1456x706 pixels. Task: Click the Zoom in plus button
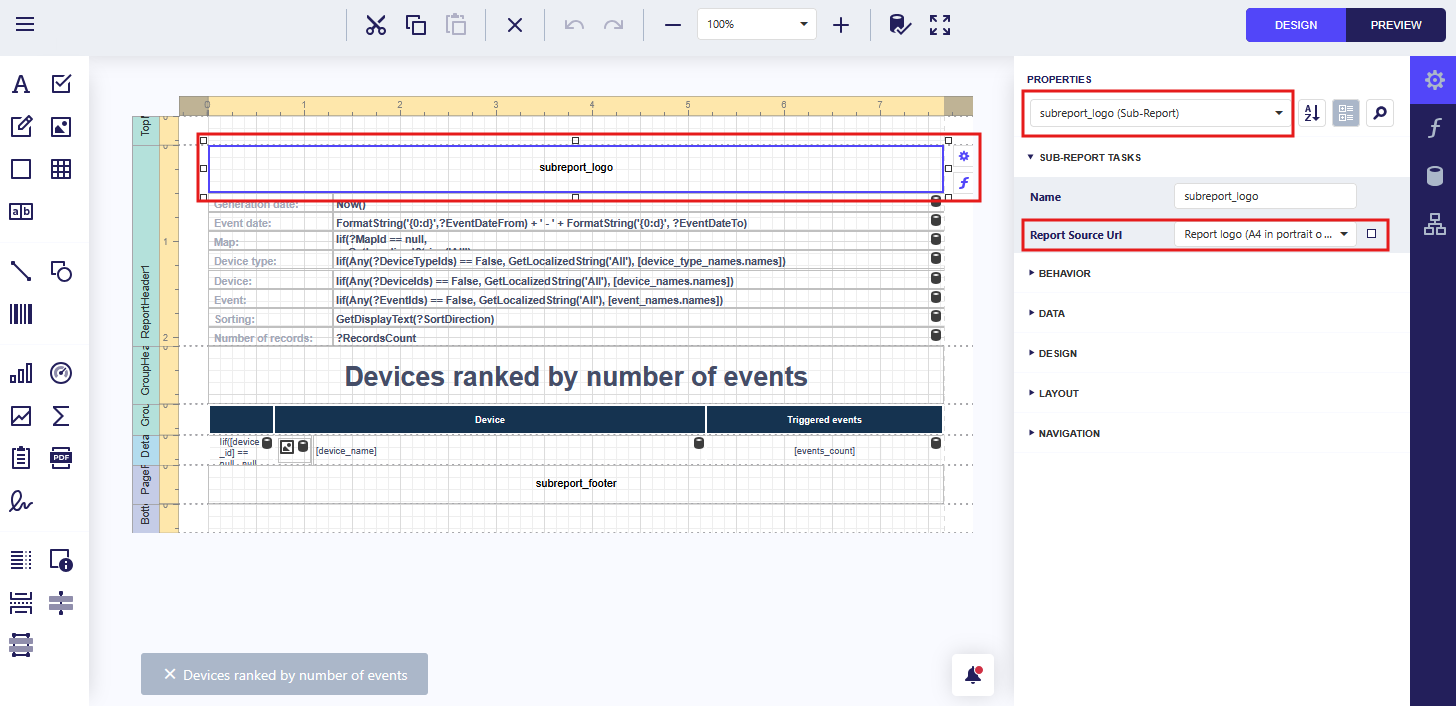tap(841, 25)
